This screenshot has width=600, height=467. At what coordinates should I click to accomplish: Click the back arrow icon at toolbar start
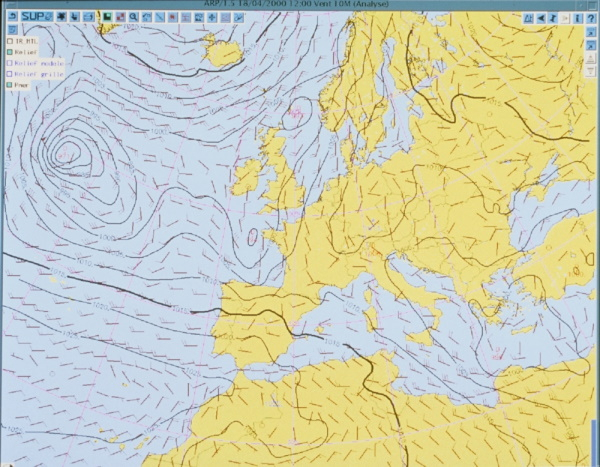[9, 17]
